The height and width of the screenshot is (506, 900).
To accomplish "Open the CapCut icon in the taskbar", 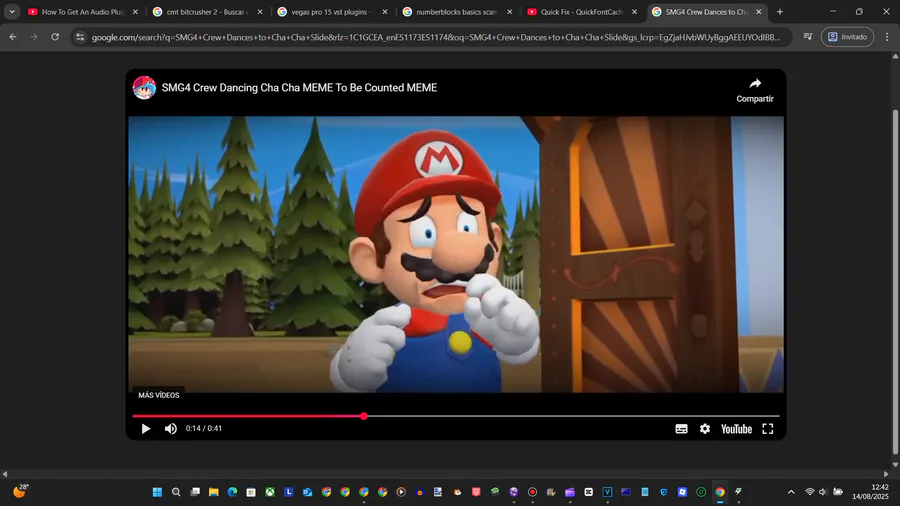I will pos(588,492).
